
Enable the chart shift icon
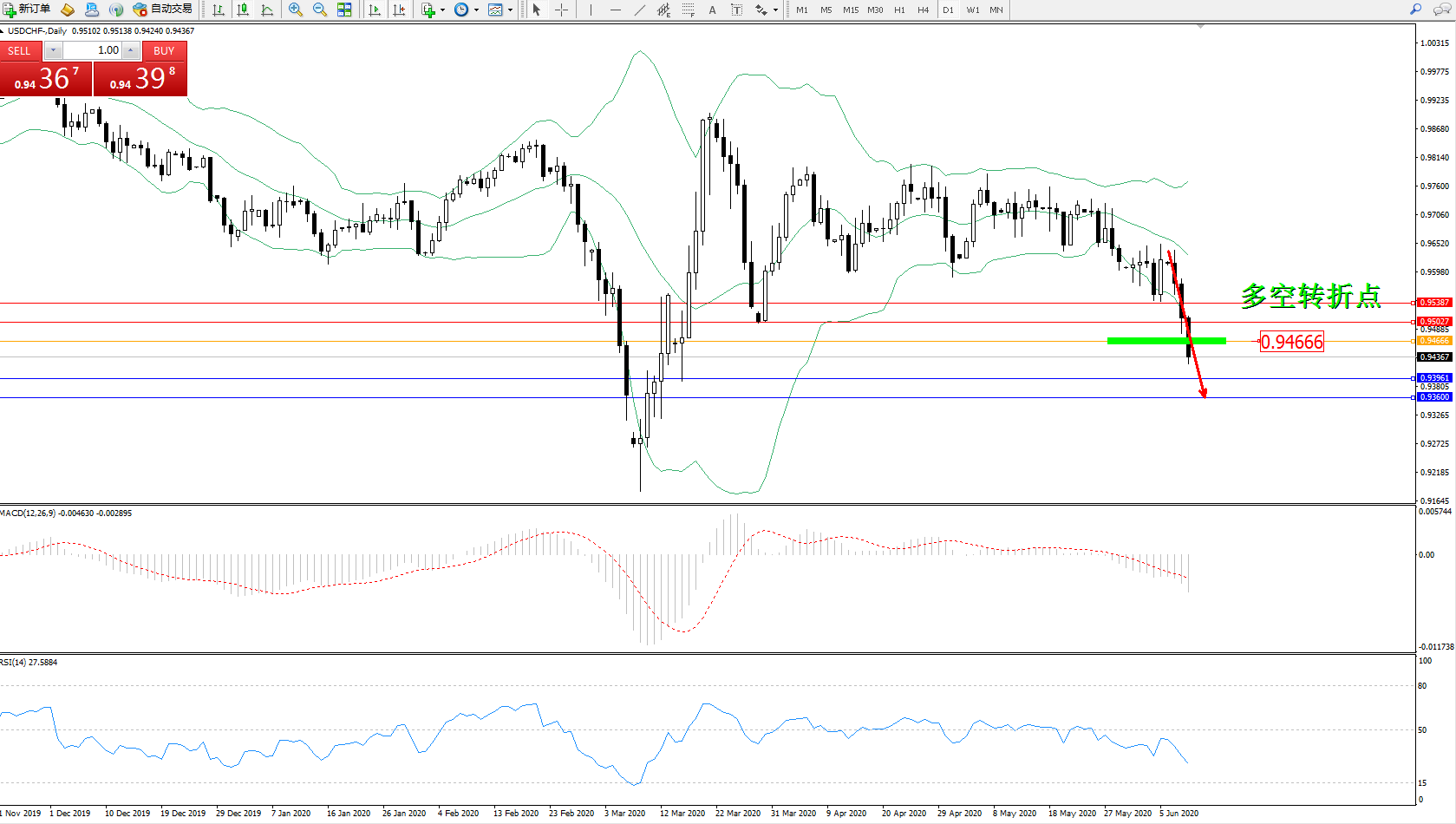coord(399,10)
